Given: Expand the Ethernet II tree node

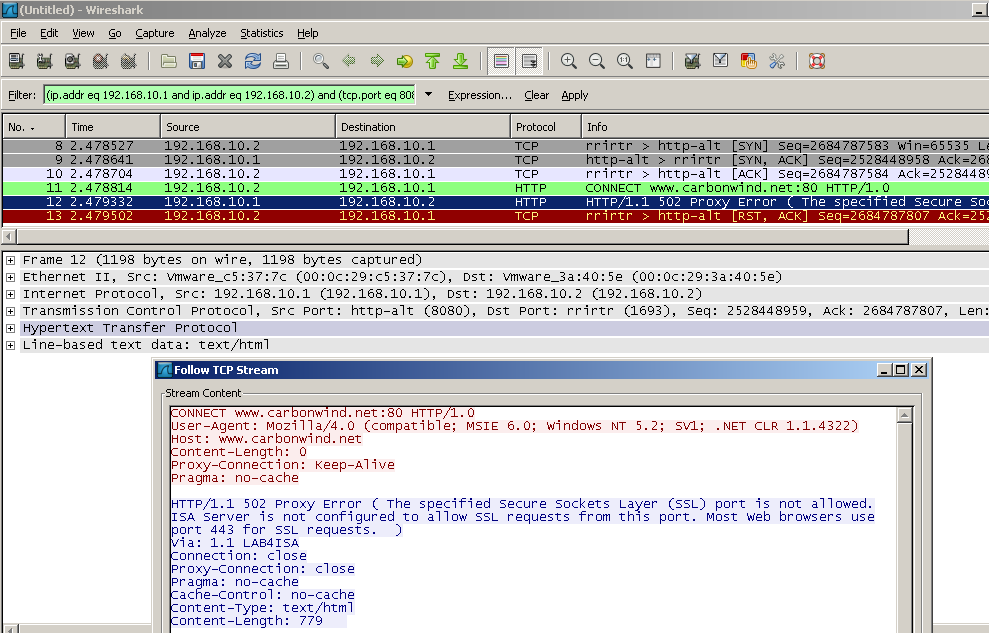Looking at the screenshot, I should click(10, 277).
